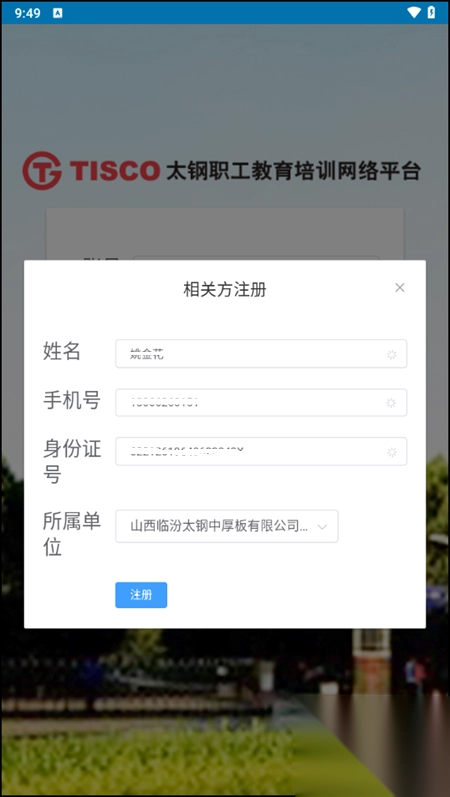Click the spinner icon in the 姓名 field
450x797 pixels.
tap(392, 355)
